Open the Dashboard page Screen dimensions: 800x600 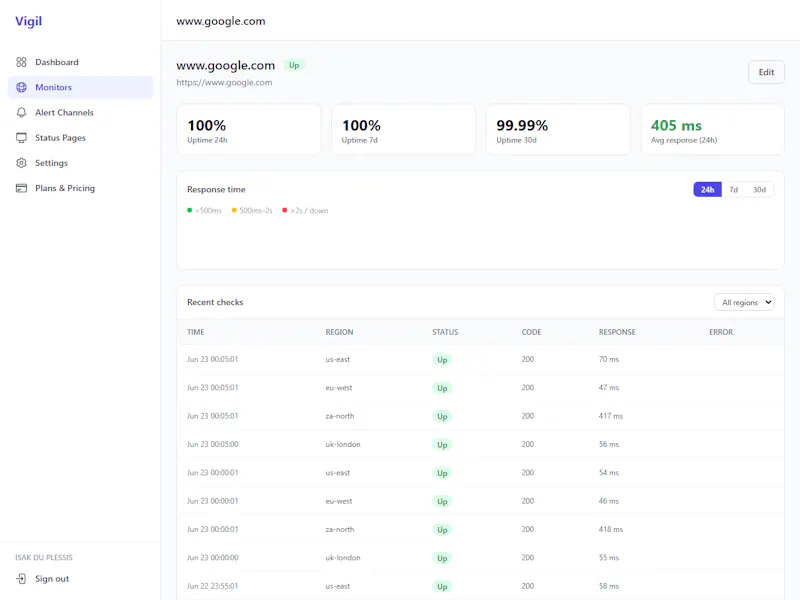(x=81, y=62)
